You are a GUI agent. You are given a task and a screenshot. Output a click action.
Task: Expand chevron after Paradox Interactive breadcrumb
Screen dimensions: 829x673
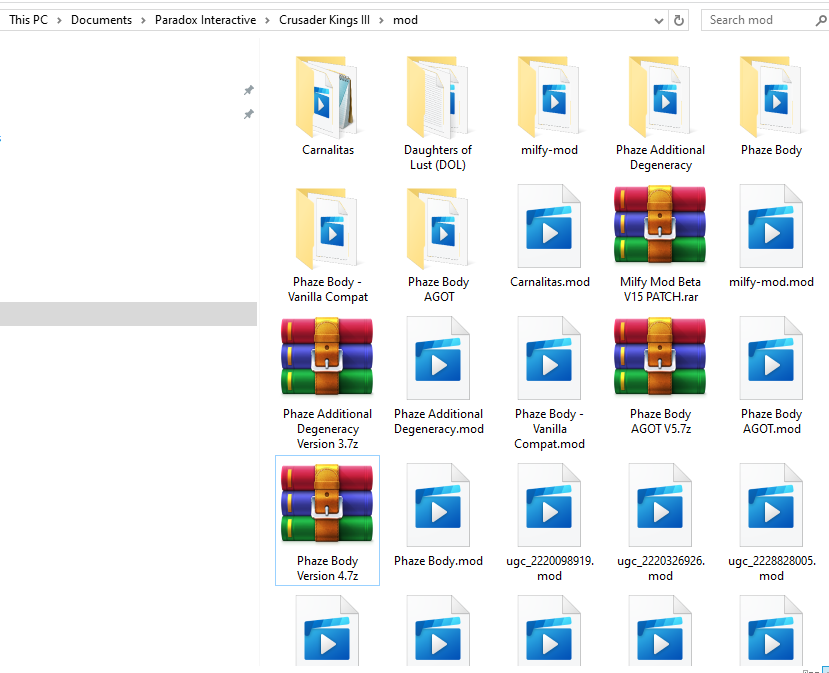268,20
